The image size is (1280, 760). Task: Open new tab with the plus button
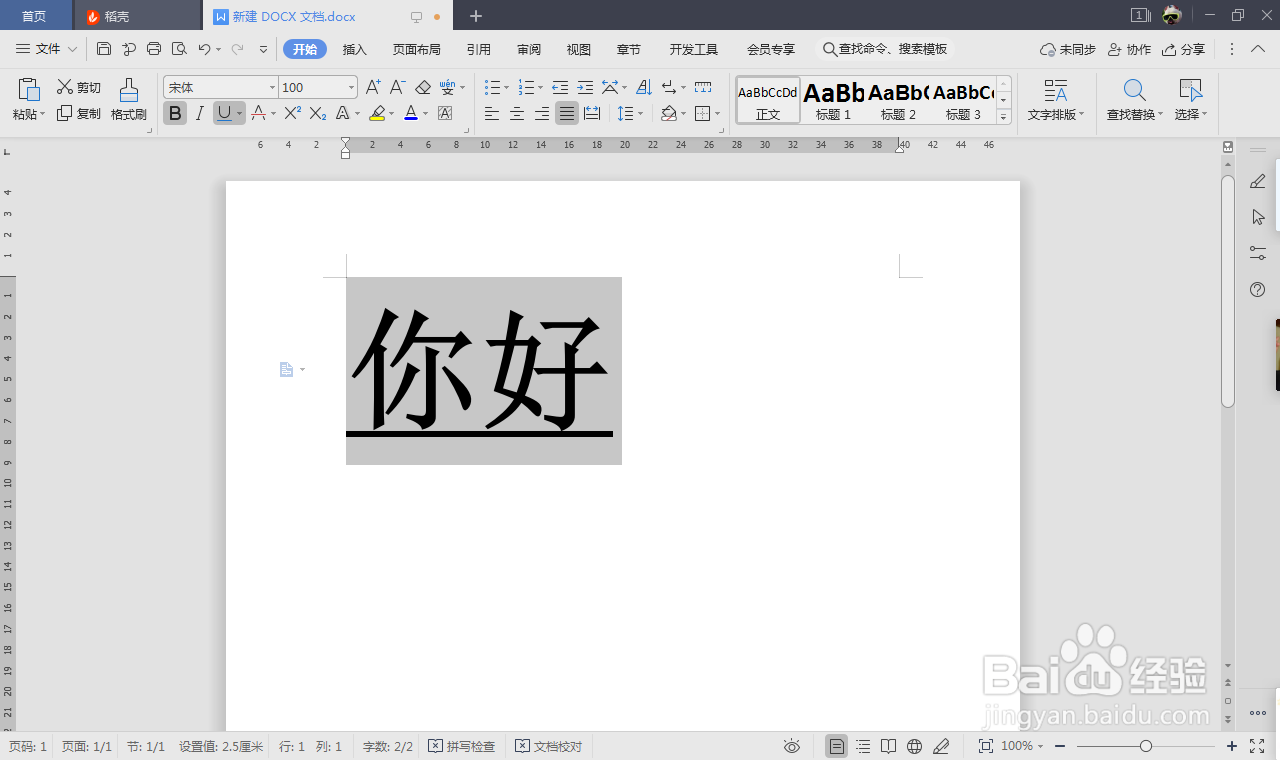click(x=476, y=16)
